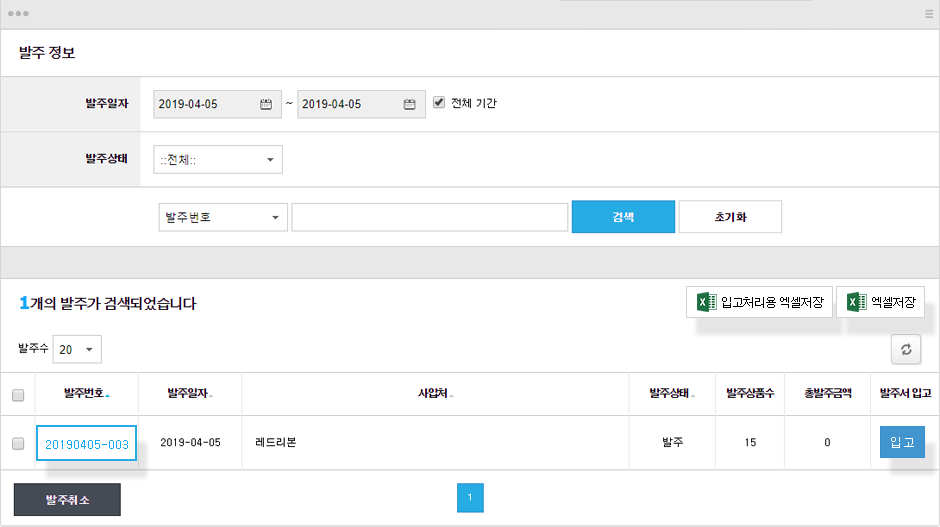The width and height of the screenshot is (940, 527).
Task: Open the 발주수 20 page size dropdown
Action: coord(77,350)
